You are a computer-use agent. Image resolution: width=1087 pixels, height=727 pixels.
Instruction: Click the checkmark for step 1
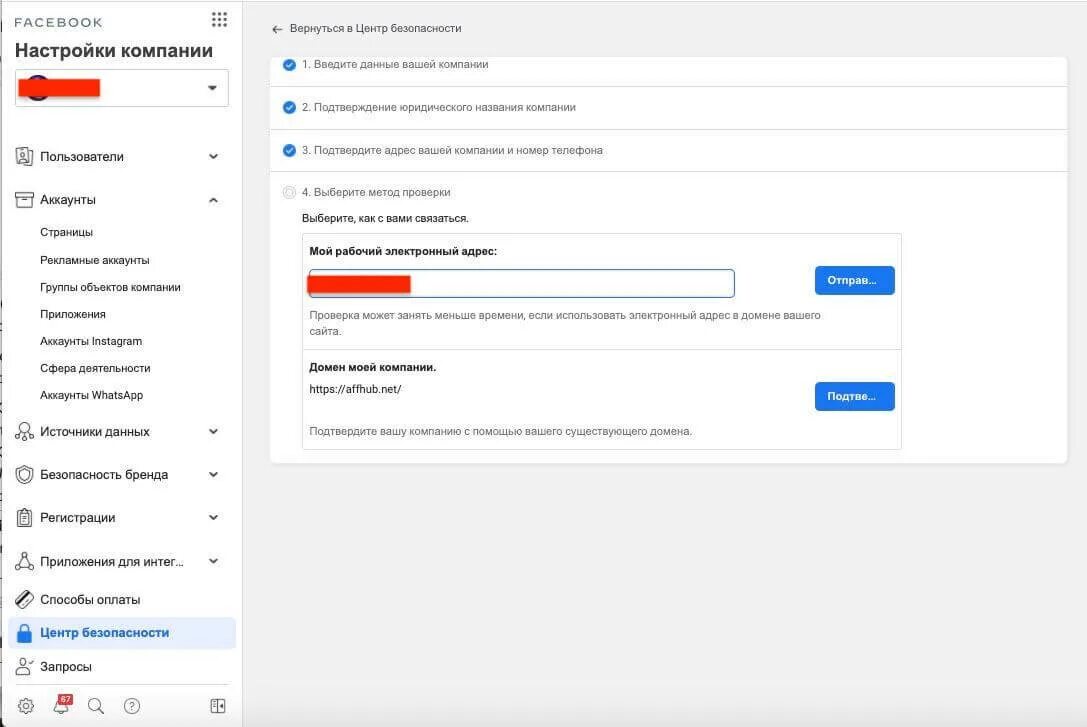coord(289,65)
